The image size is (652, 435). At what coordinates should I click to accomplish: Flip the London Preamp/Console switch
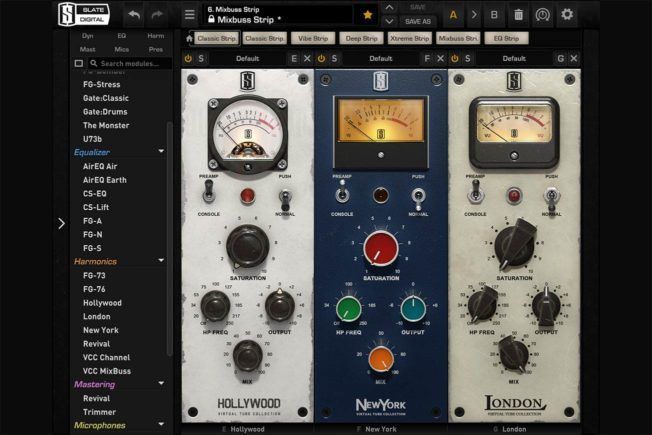click(x=475, y=193)
